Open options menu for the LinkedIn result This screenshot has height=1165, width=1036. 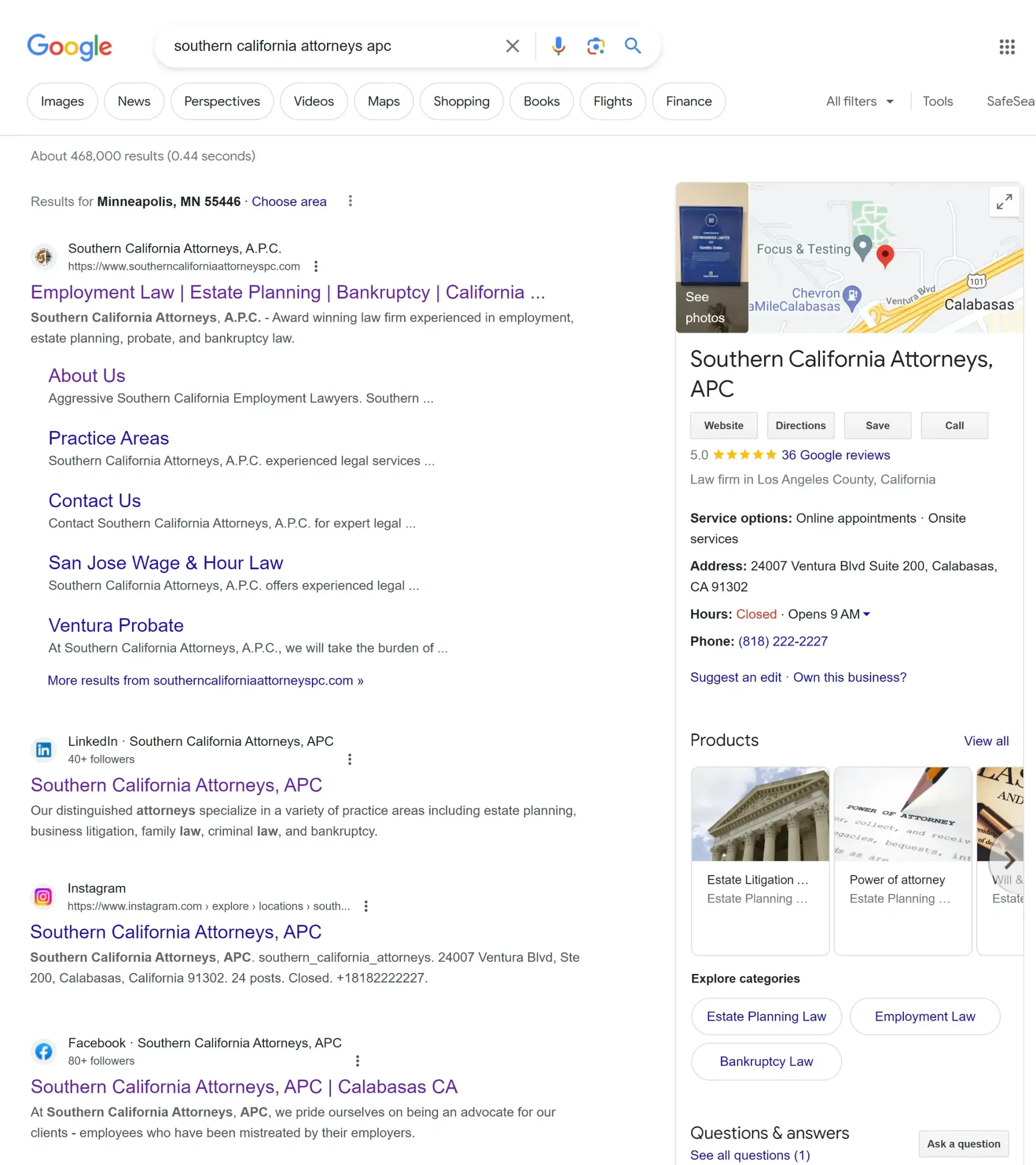point(349,759)
